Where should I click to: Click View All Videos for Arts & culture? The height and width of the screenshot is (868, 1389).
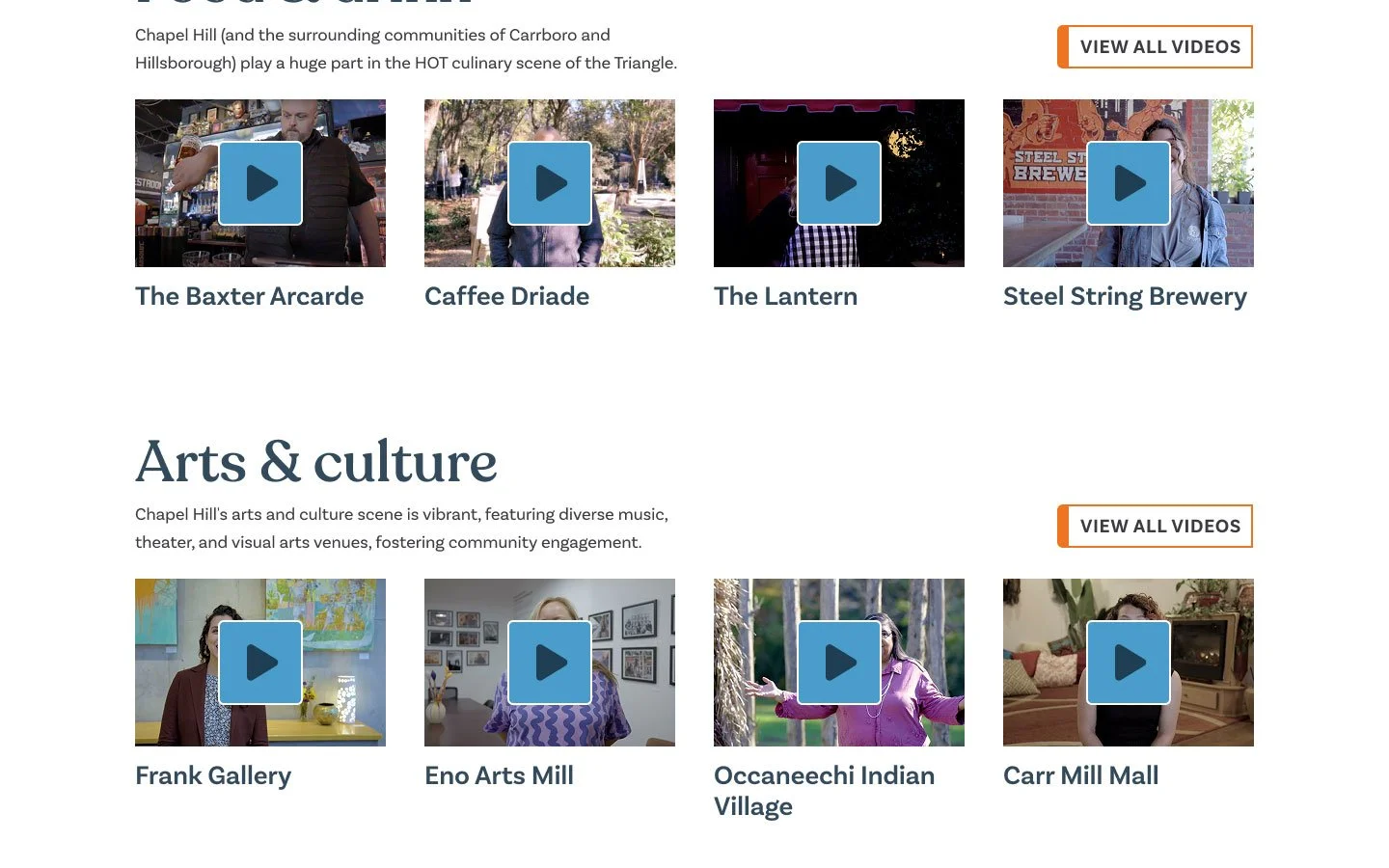pos(1155,527)
